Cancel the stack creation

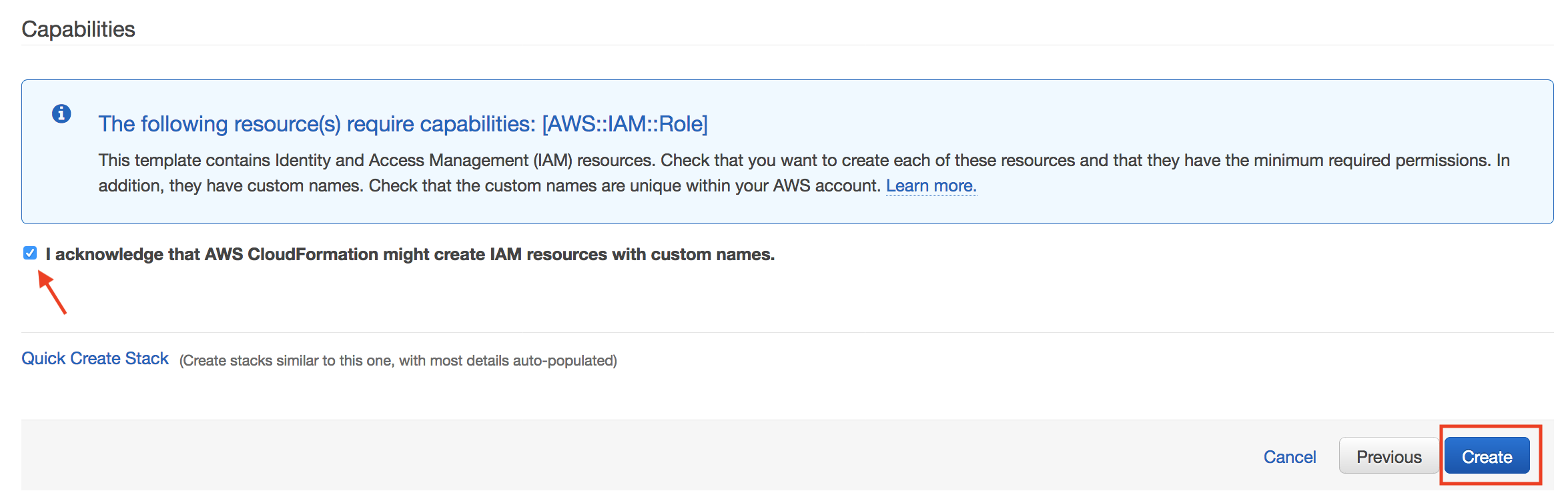point(1289,457)
